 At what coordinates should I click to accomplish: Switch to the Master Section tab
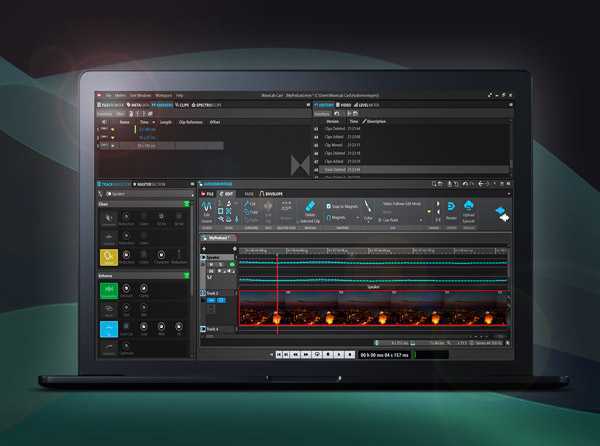(x=149, y=184)
